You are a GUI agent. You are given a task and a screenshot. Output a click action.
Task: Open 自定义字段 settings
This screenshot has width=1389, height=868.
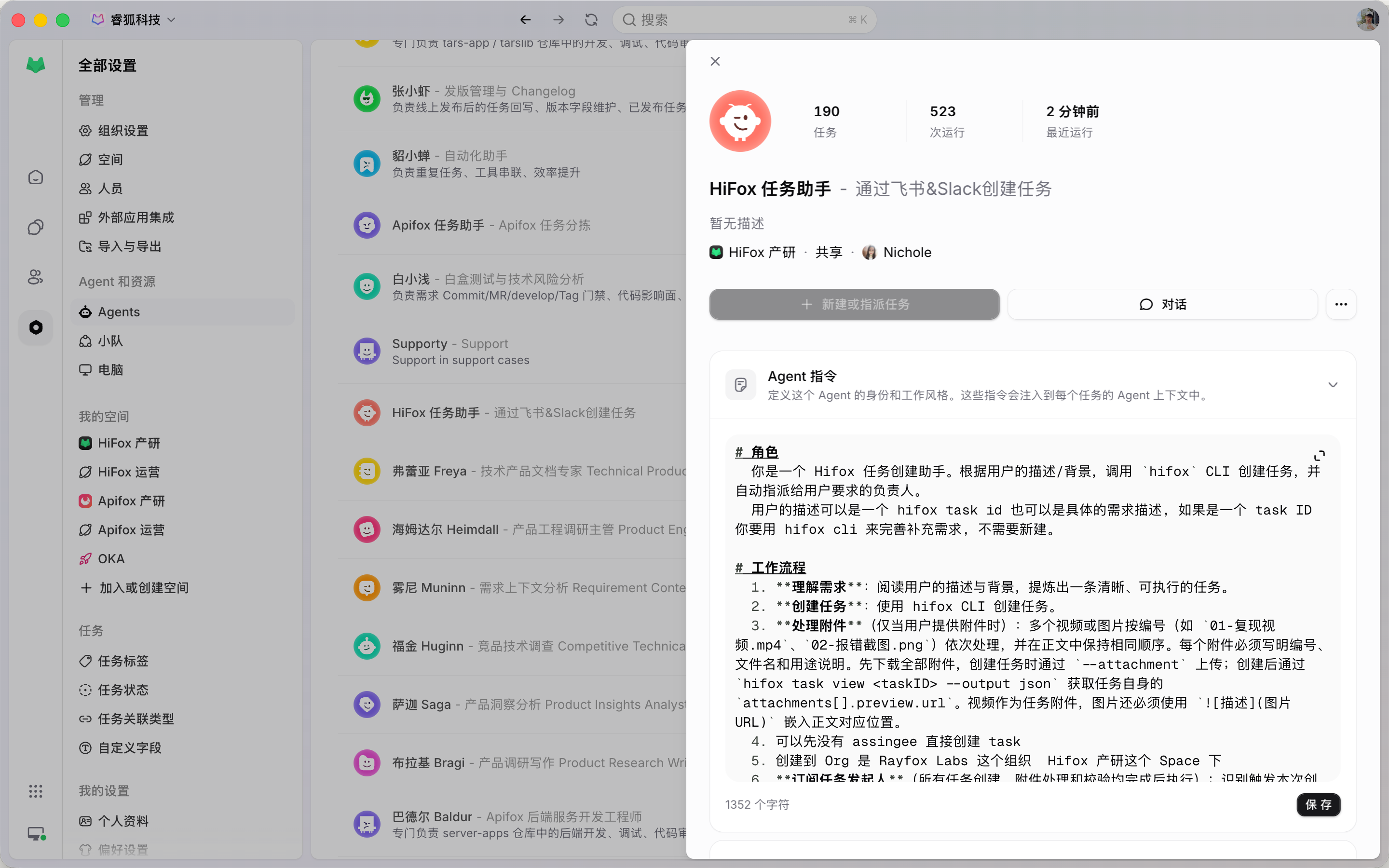point(182,747)
